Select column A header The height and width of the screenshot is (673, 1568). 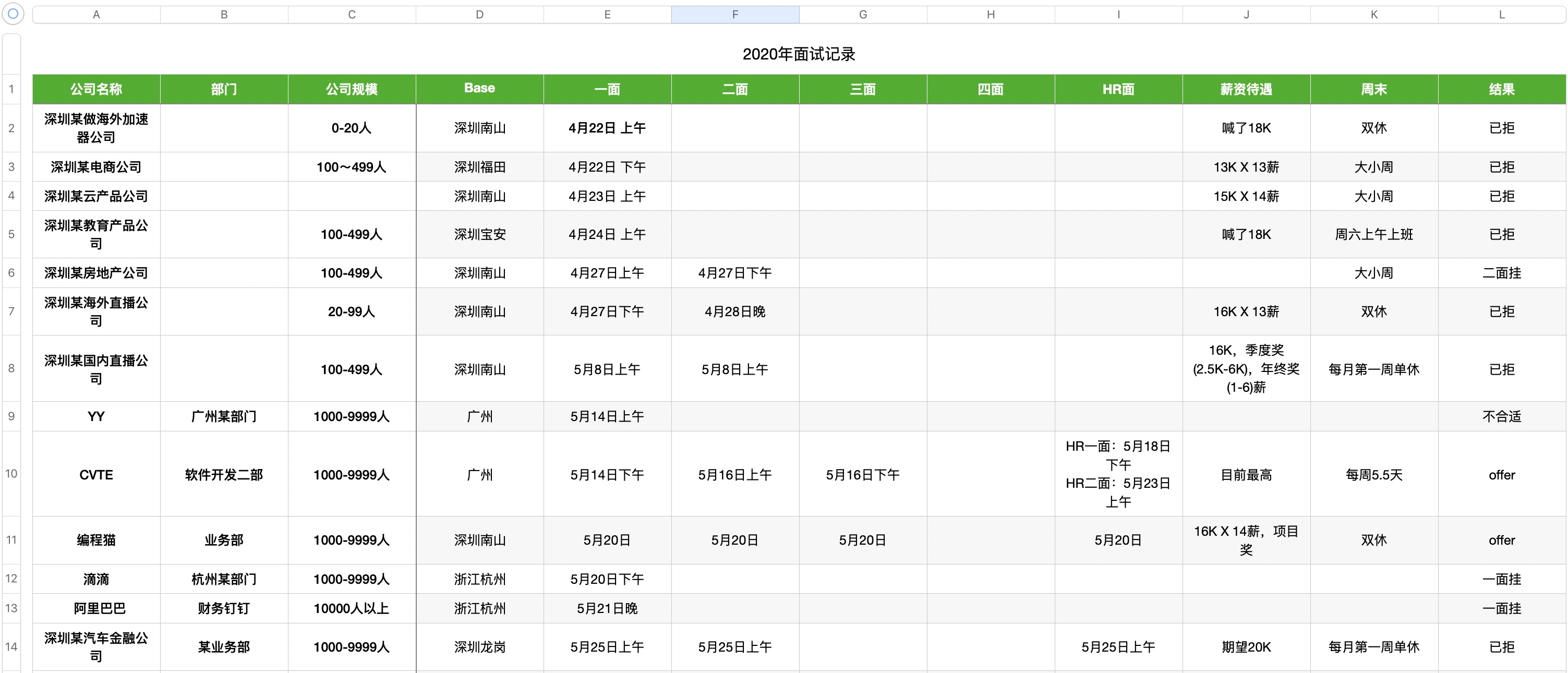click(x=96, y=15)
